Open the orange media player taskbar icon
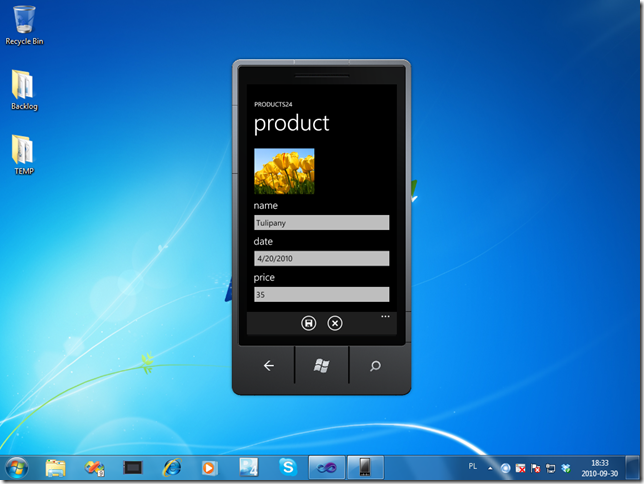The height and width of the screenshot is (484, 644). coord(209,468)
